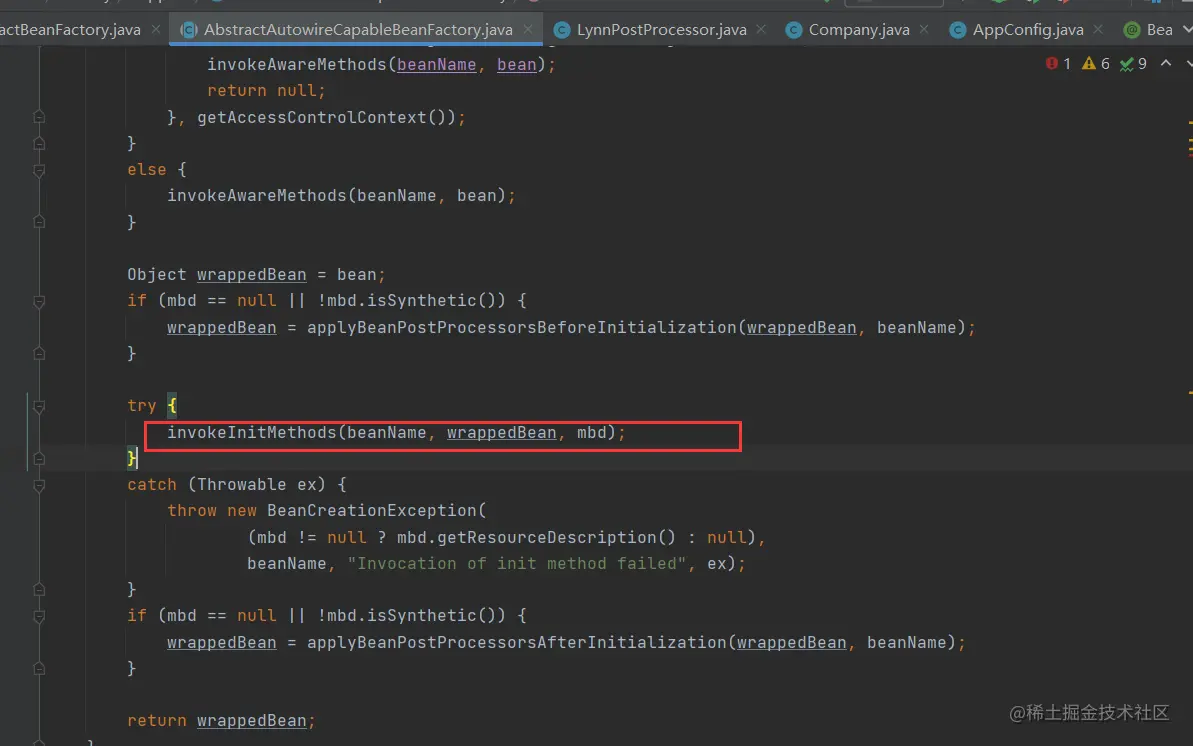Close the actBeanFactory.java tab
Screen dimensions: 1193x746
[156, 30]
